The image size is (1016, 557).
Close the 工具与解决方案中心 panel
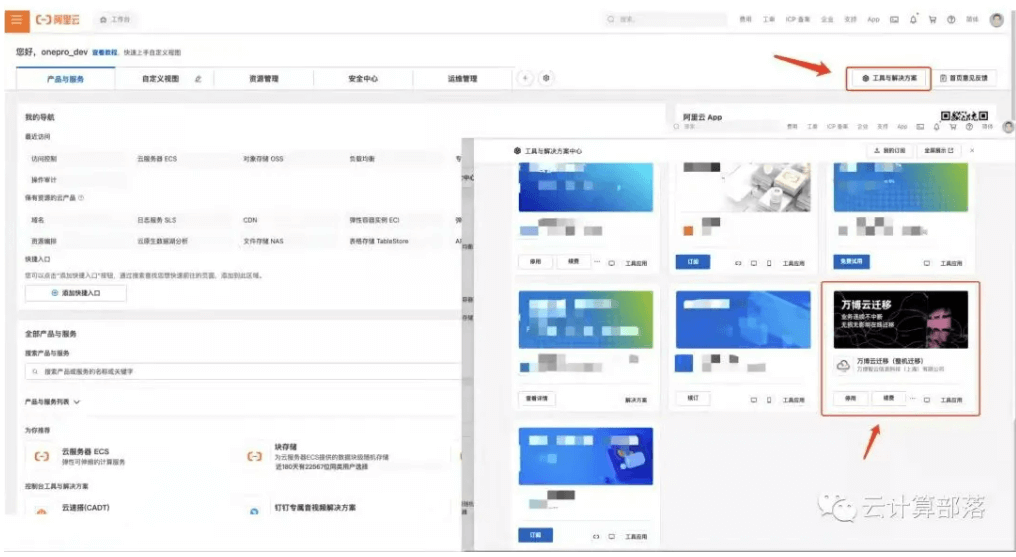click(972, 150)
